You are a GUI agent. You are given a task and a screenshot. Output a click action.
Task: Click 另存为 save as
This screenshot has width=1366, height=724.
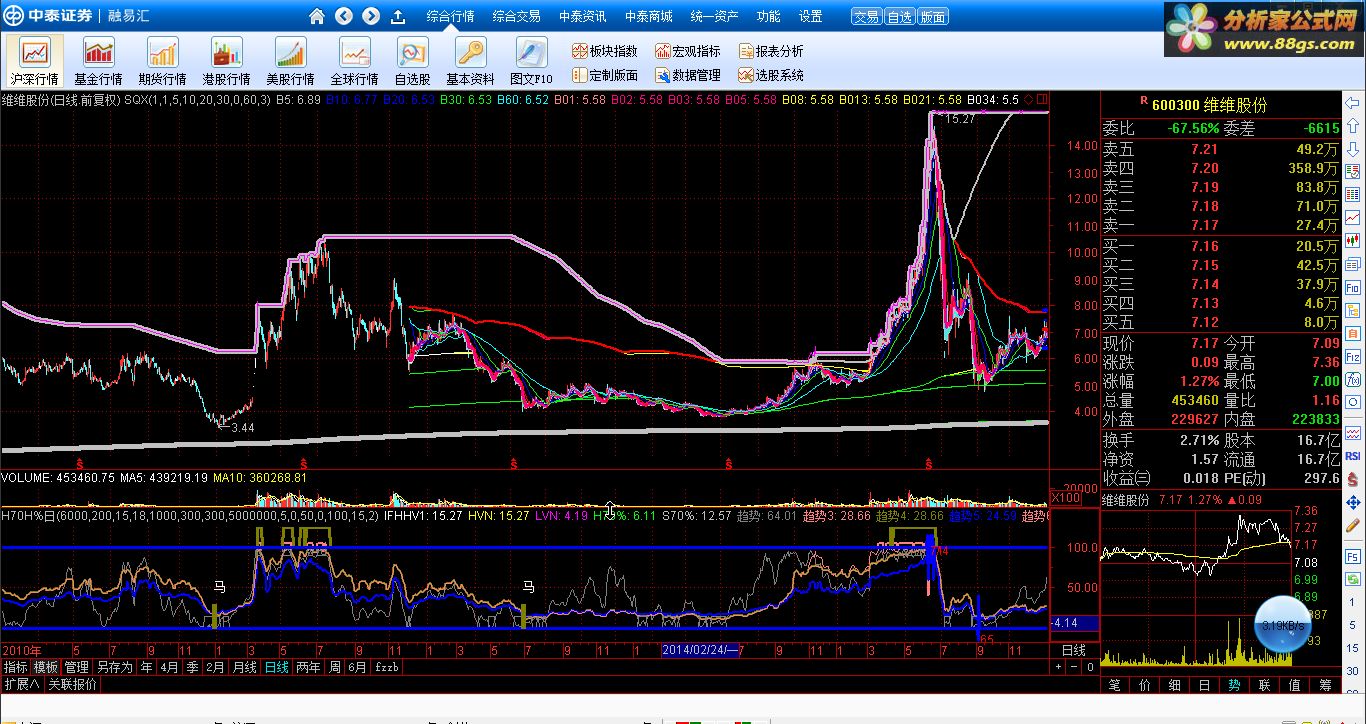pos(115,667)
